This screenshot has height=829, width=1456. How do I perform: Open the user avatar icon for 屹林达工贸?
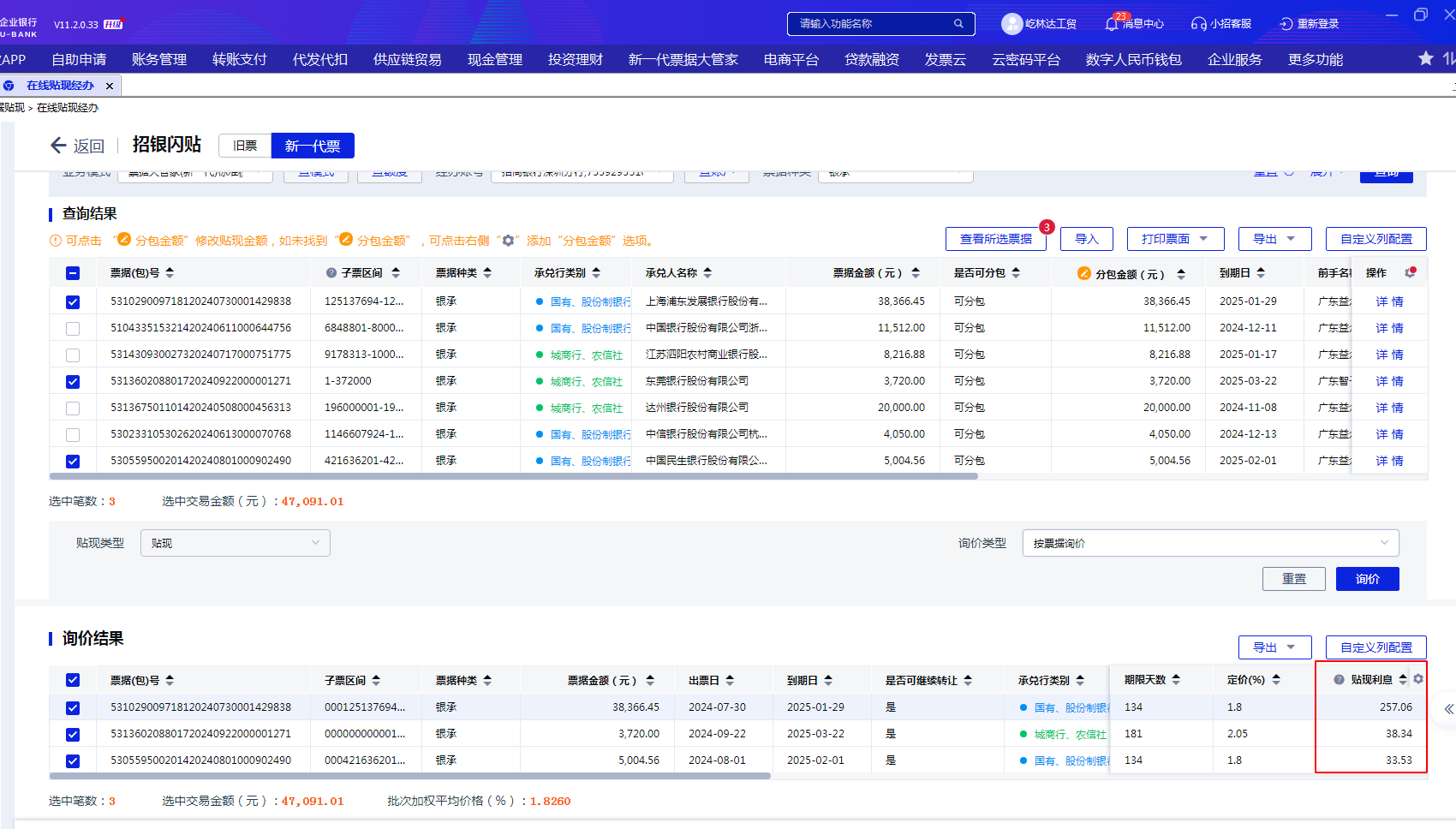pos(1011,24)
